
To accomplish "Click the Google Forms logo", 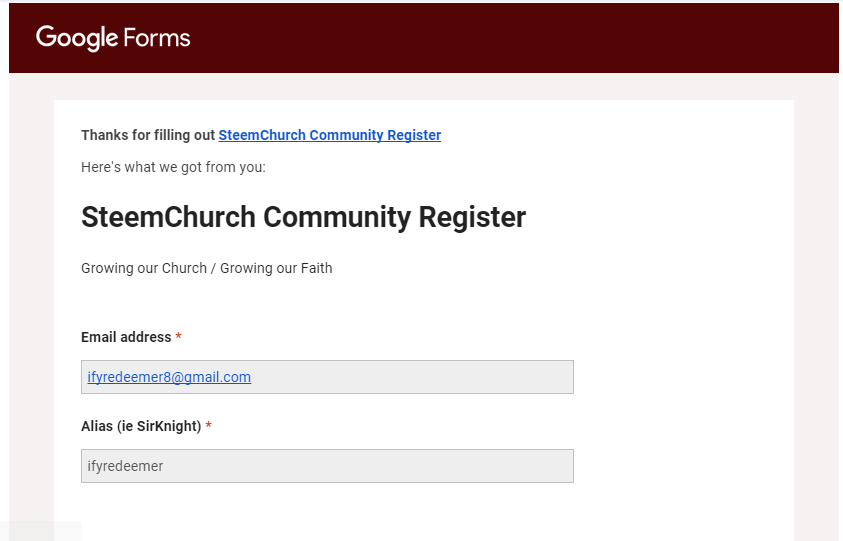I will pos(113,38).
